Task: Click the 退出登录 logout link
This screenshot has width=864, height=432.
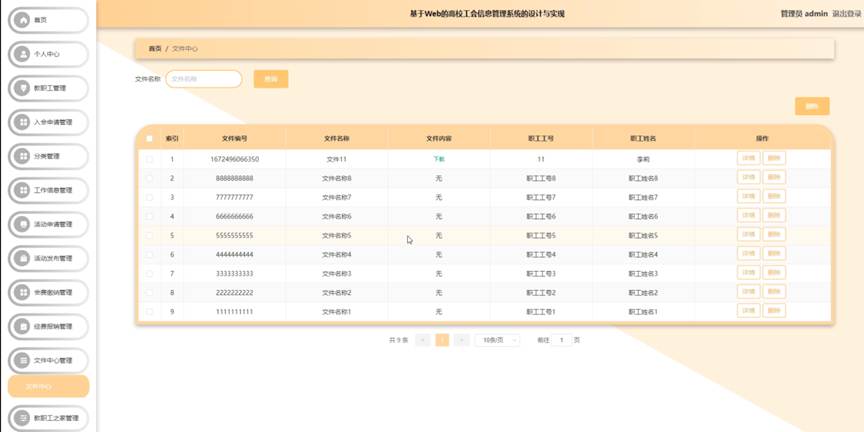Action: coord(846,14)
